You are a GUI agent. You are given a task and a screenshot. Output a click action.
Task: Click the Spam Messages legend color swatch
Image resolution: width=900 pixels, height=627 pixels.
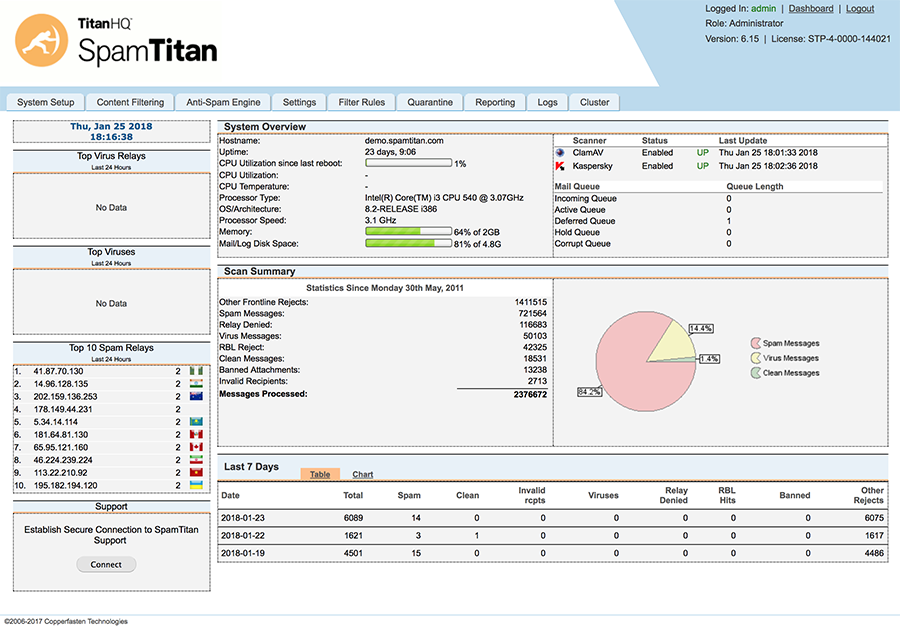click(x=755, y=343)
